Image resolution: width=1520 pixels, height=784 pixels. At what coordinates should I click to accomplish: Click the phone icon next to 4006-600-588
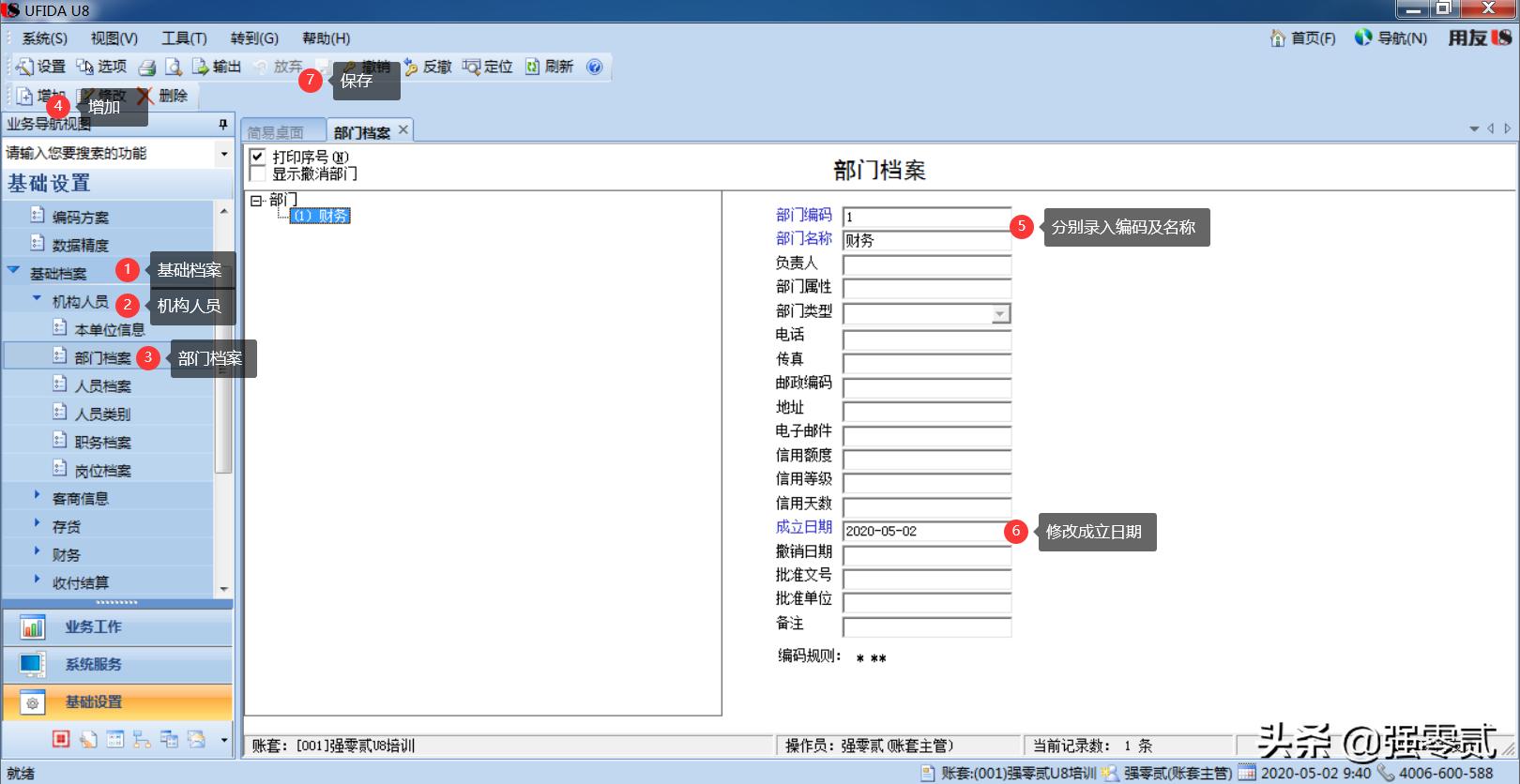click(x=1386, y=774)
